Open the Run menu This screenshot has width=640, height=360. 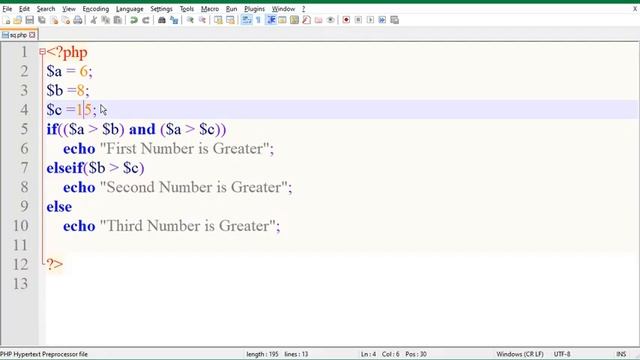click(231, 9)
